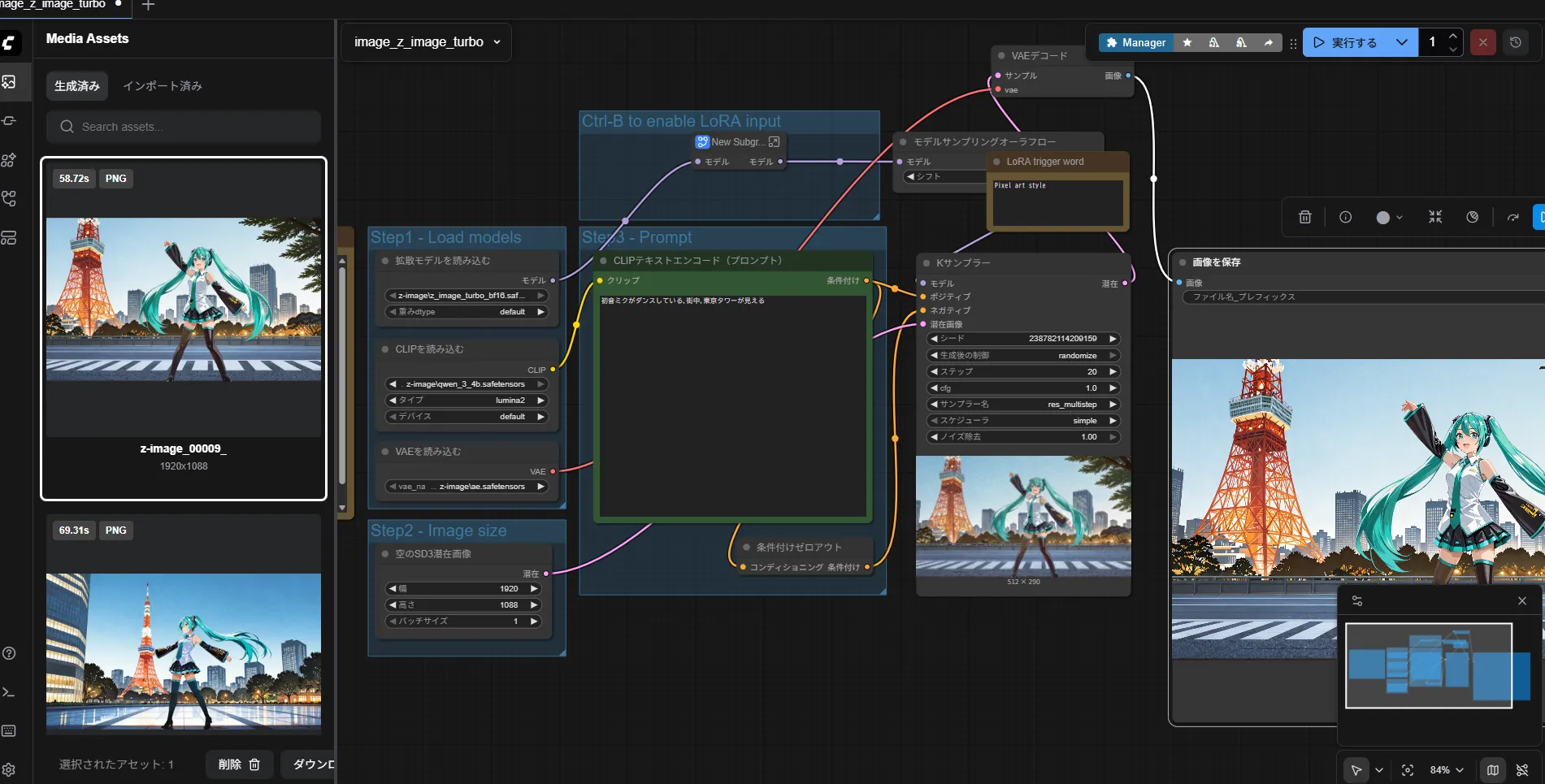This screenshot has height=784, width=1545.
Task: Open the 84% zoom level dropdown
Action: 1447,770
